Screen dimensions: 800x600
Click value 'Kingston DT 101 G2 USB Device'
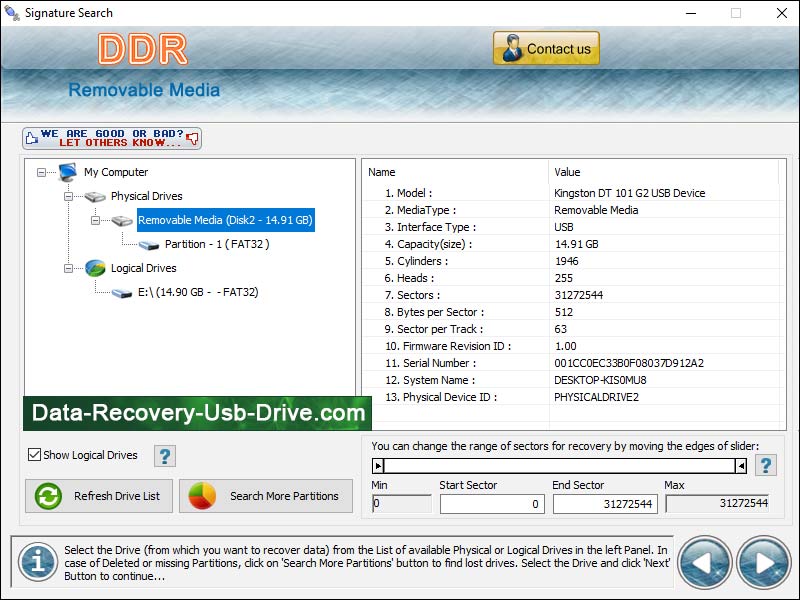click(630, 193)
